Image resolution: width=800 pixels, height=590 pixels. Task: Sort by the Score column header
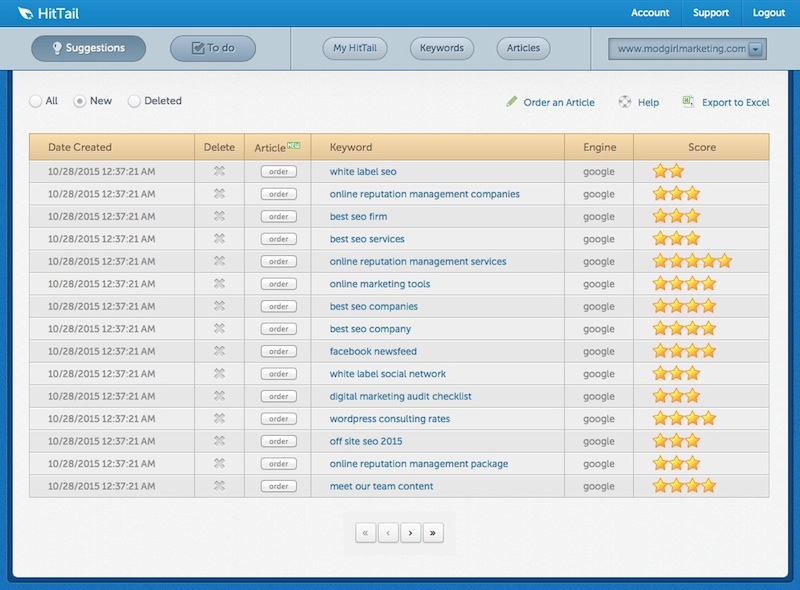(702, 147)
